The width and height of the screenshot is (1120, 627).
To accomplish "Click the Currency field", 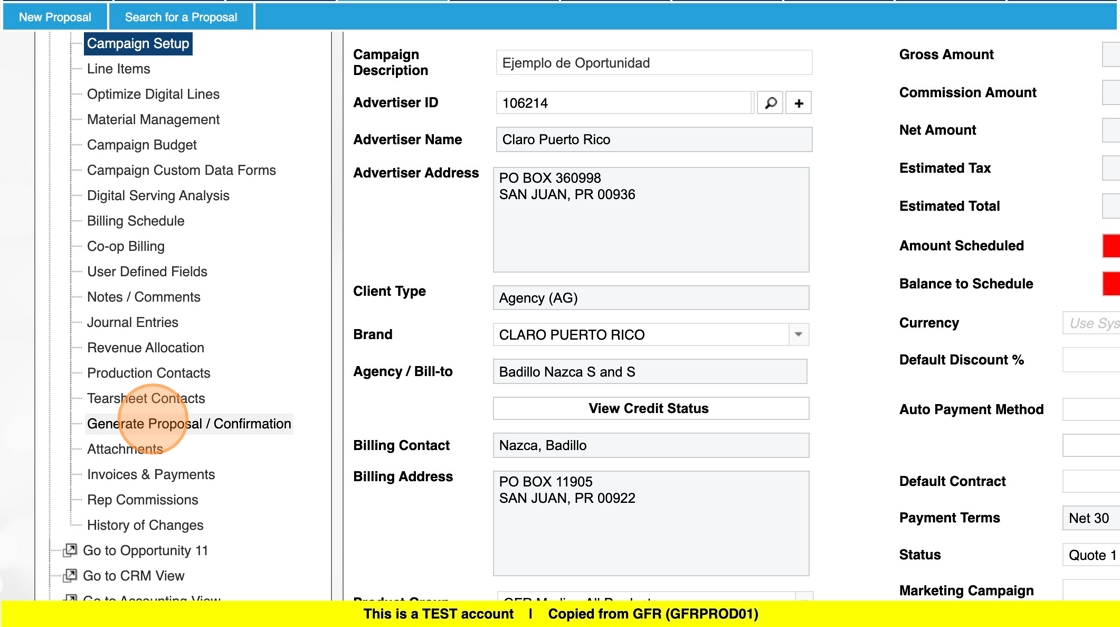I will (1091, 323).
